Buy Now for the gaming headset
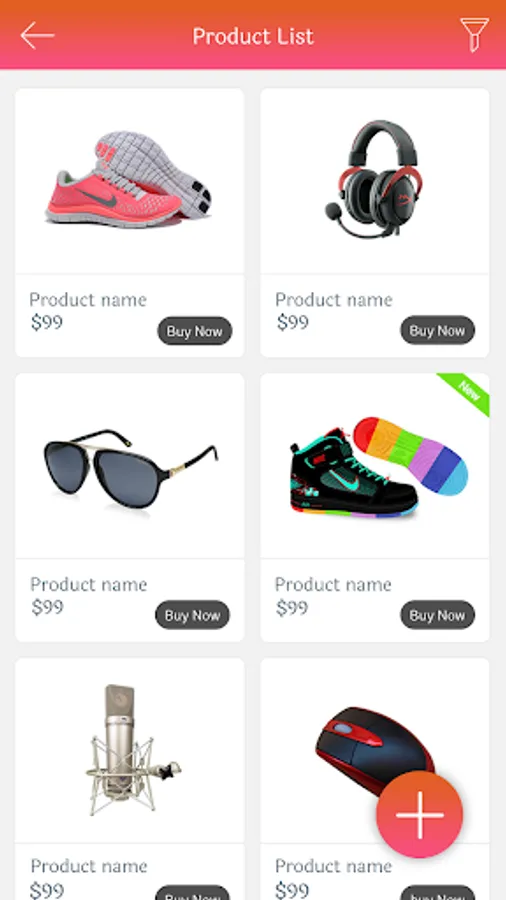Screen dimensions: 506x900 point(437,330)
